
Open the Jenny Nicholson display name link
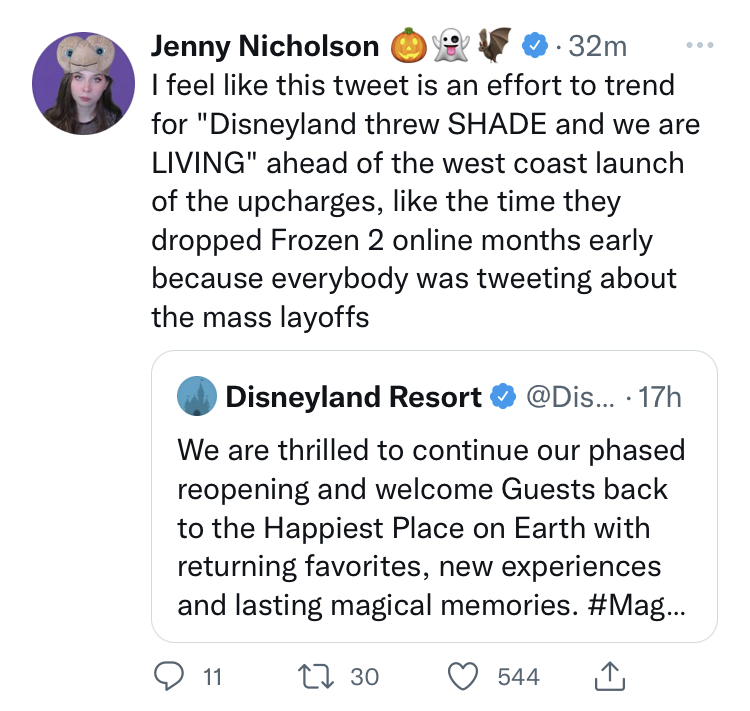point(265,46)
